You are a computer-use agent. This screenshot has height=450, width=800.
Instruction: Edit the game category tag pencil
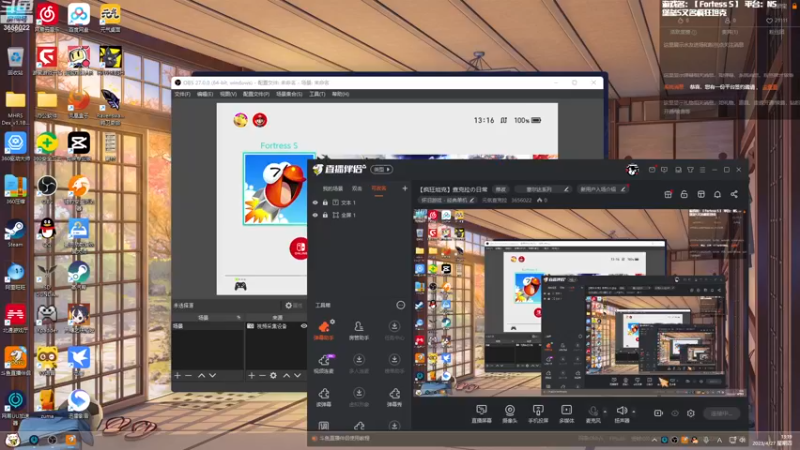[x=472, y=201]
